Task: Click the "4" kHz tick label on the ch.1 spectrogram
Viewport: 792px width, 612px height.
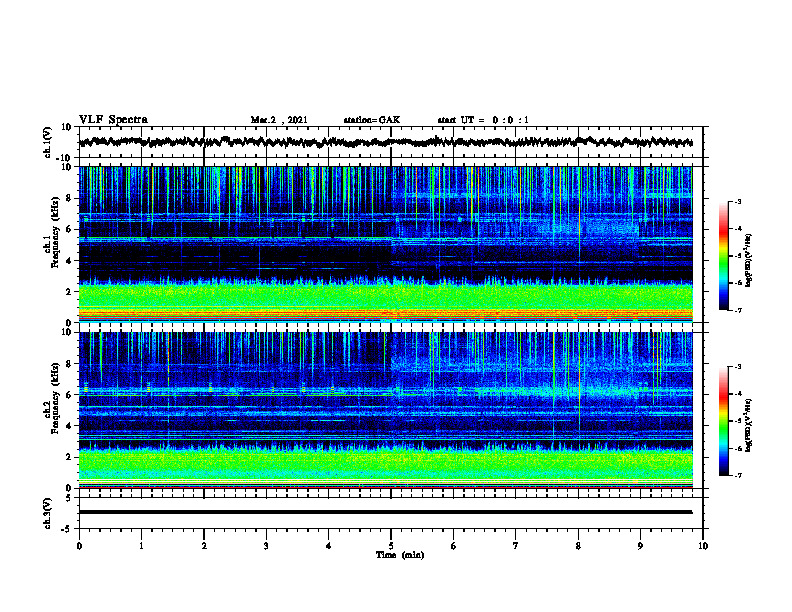Action: [69, 261]
